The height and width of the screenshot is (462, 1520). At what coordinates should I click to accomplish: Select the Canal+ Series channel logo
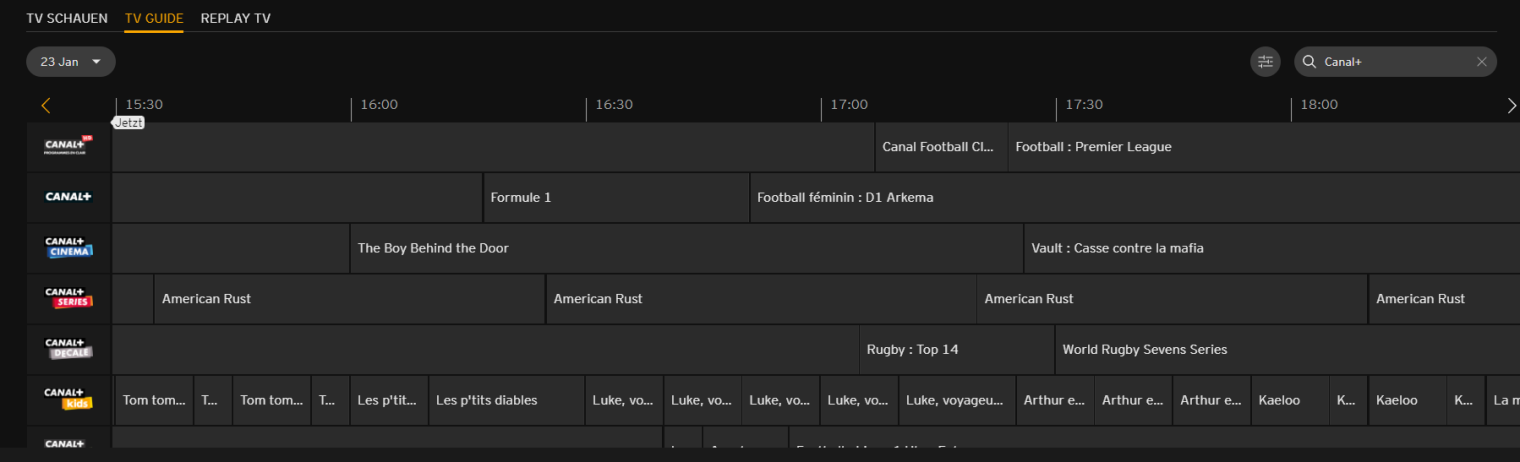coord(69,298)
